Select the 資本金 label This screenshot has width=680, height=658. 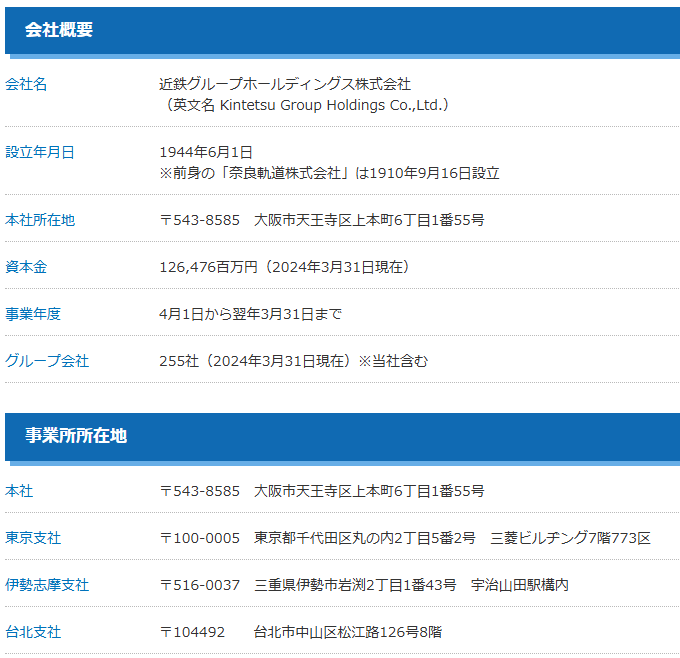26,267
